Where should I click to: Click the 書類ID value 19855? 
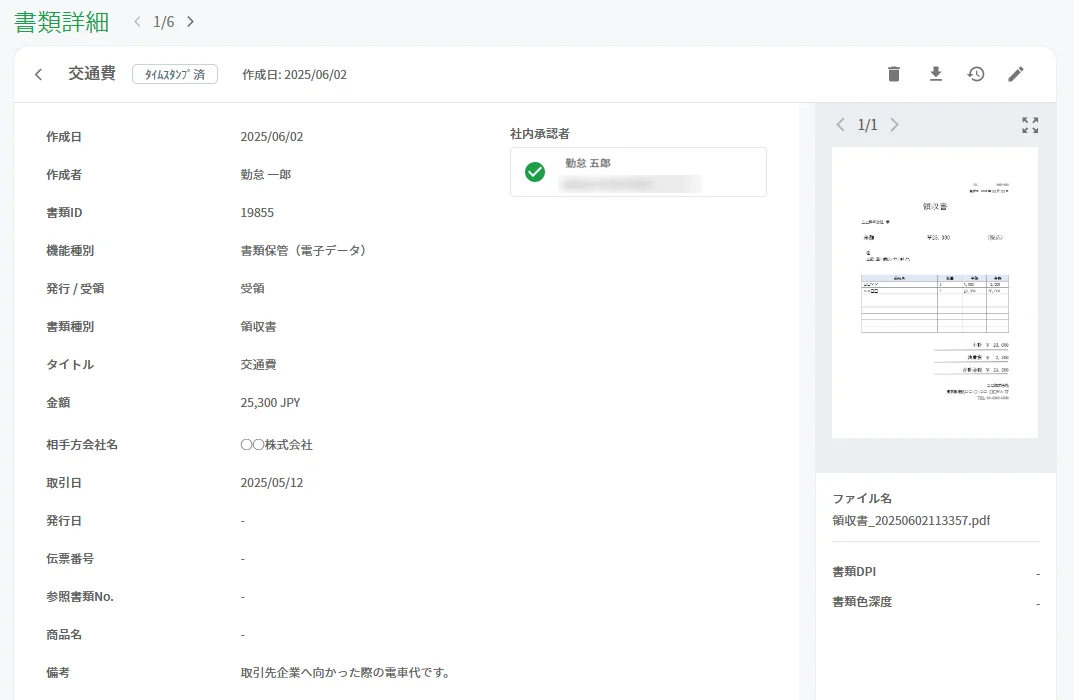pyautogui.click(x=257, y=213)
